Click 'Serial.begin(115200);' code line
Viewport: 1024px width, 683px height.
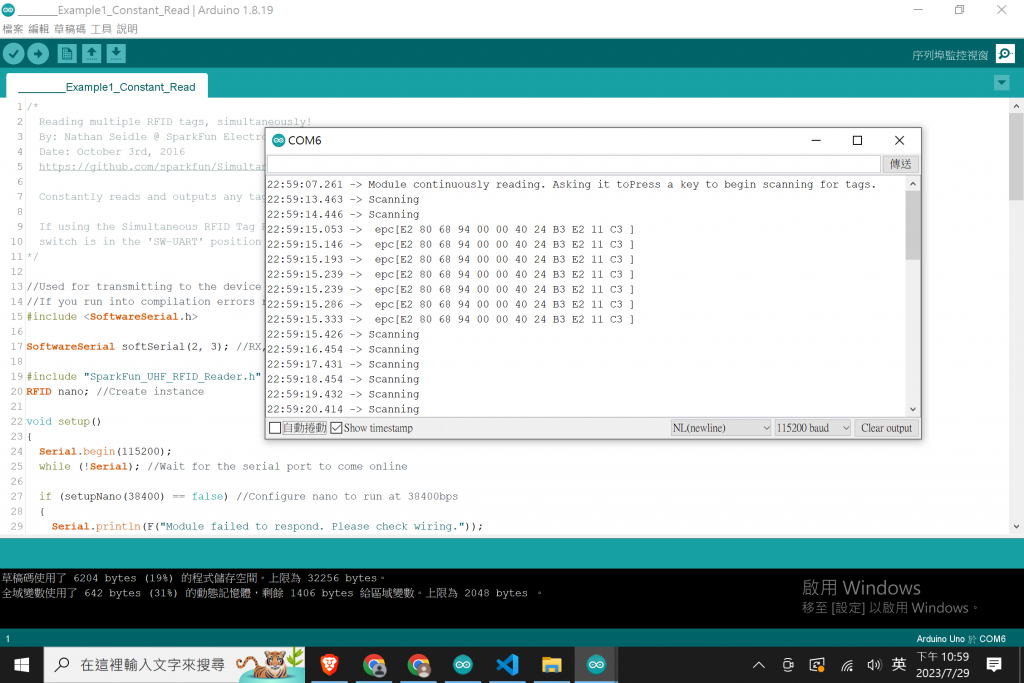105,452
